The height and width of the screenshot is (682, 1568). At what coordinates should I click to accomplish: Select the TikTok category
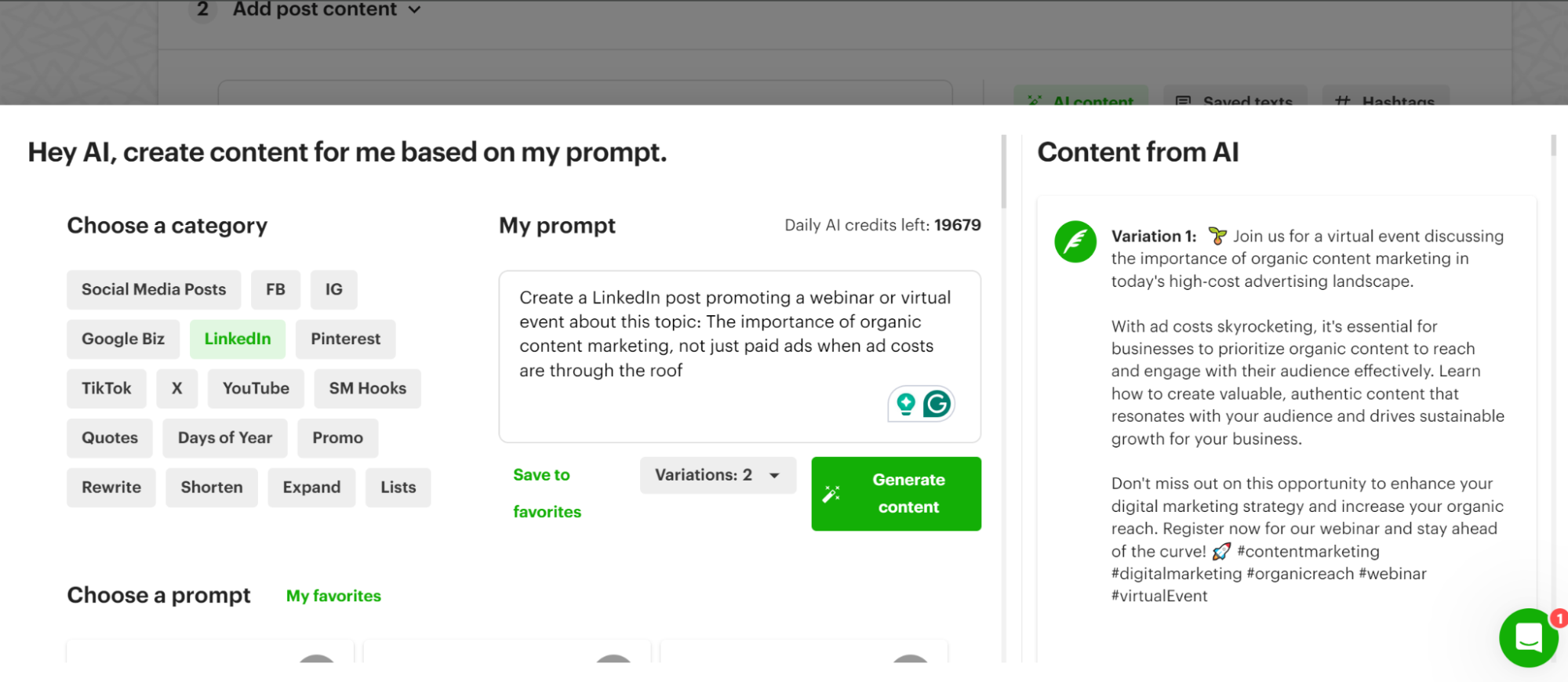coord(106,388)
